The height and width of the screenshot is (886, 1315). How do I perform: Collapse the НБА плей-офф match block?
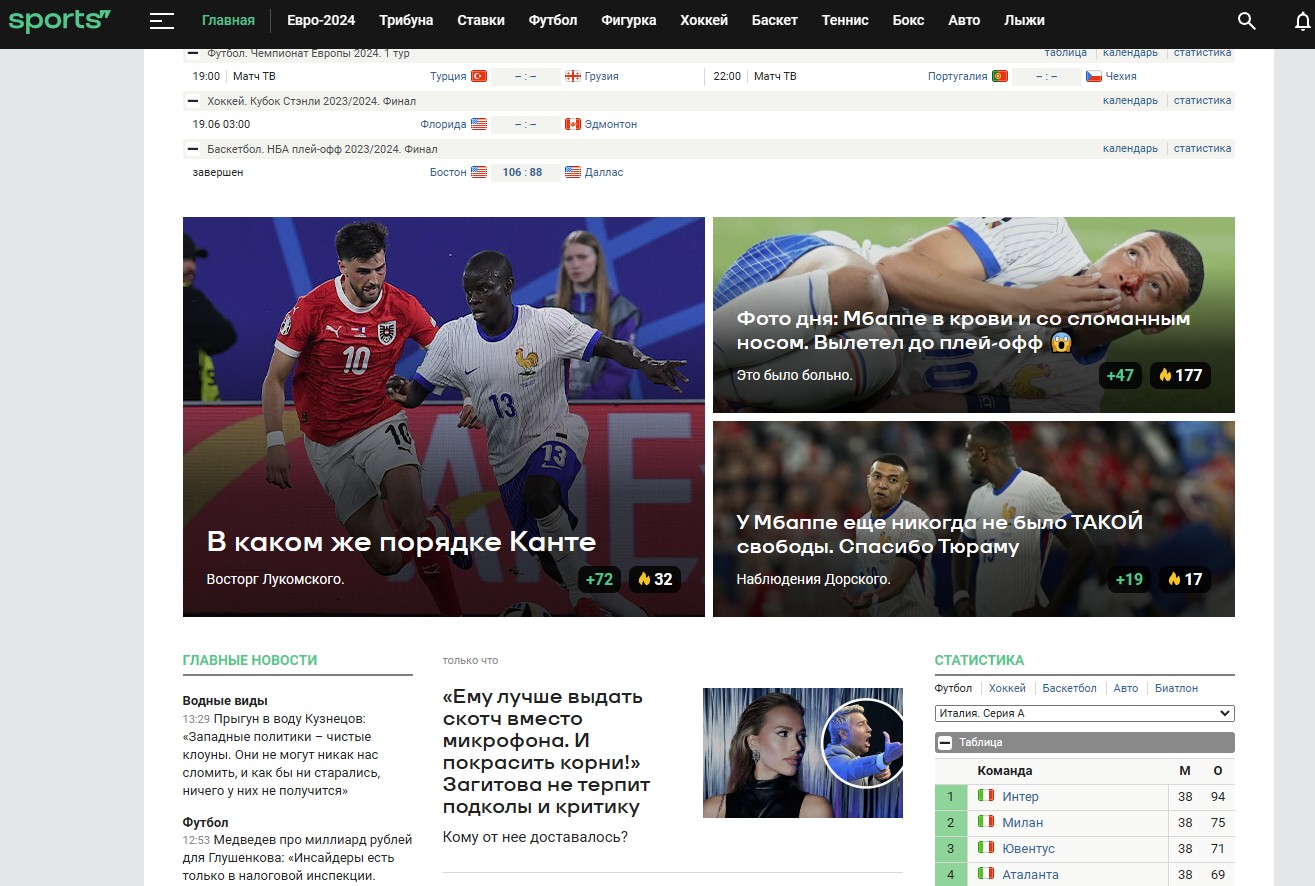click(193, 149)
